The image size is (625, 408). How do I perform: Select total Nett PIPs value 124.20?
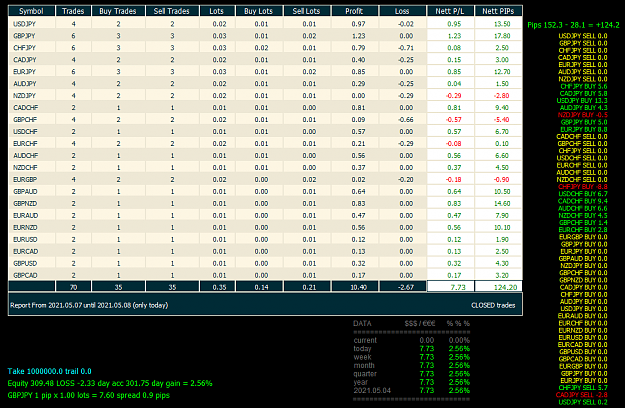click(x=505, y=287)
